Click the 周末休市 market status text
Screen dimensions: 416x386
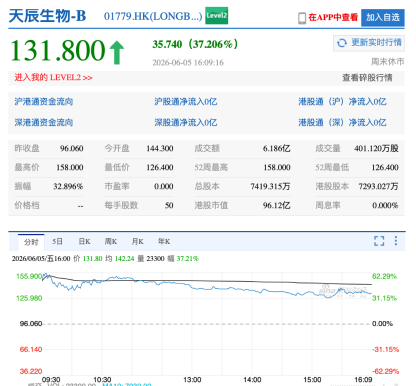point(388,62)
